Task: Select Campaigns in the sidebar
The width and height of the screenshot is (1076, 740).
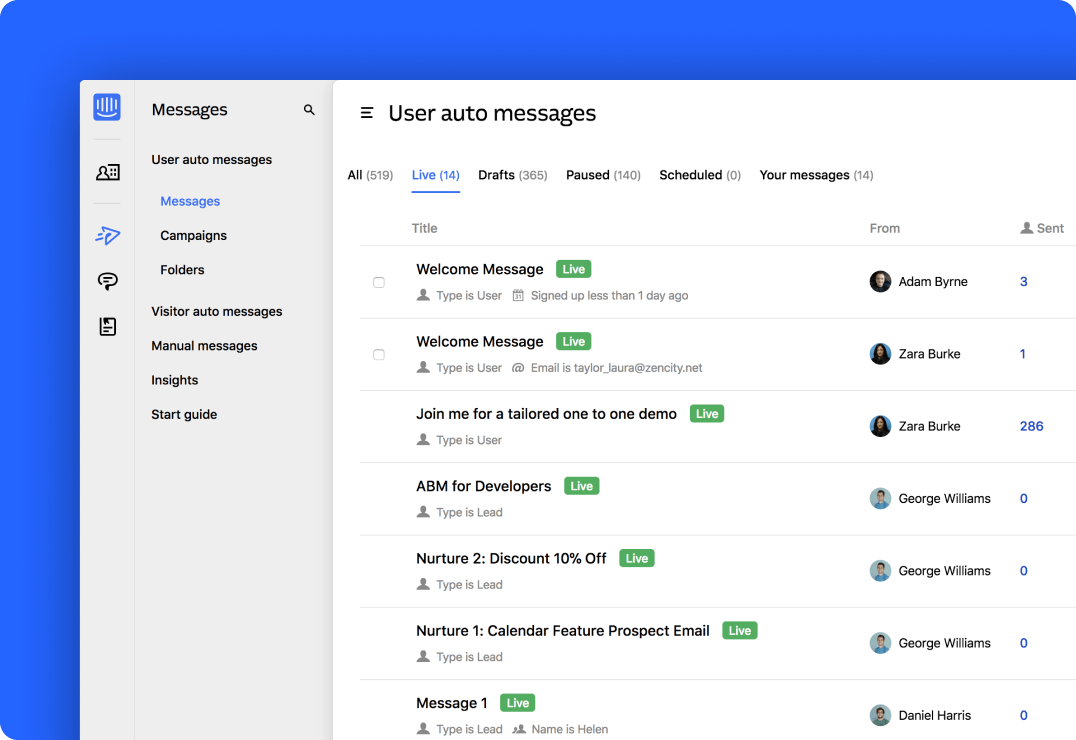Action: (193, 235)
